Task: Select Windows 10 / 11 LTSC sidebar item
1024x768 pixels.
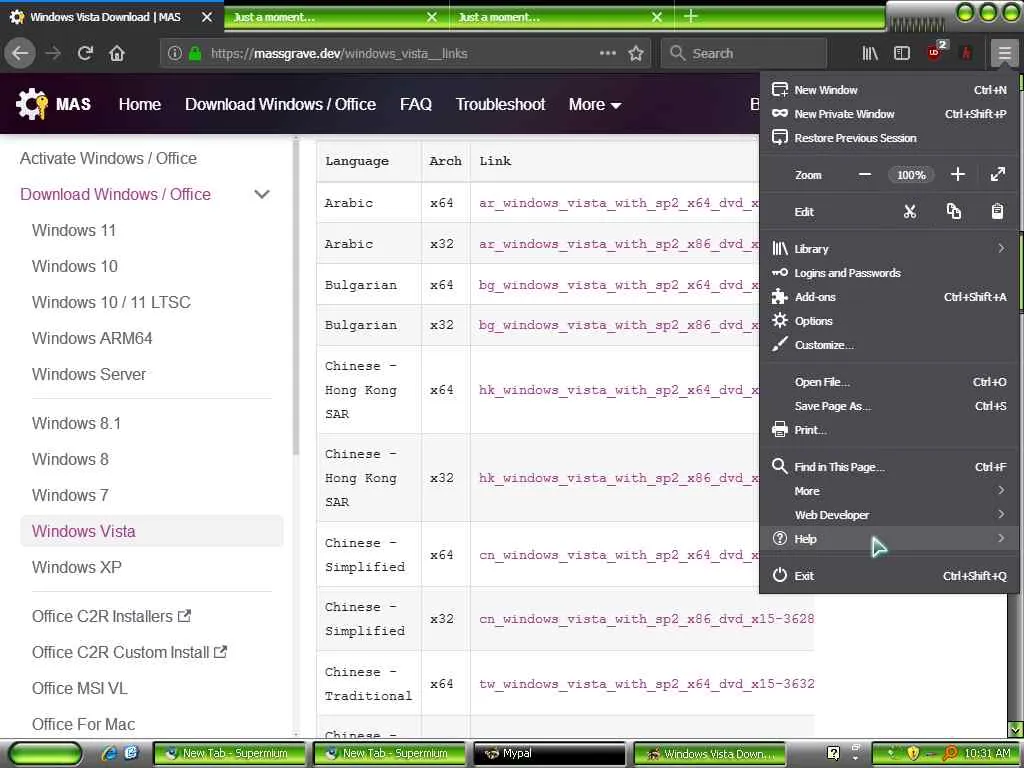Action: [x=111, y=302]
